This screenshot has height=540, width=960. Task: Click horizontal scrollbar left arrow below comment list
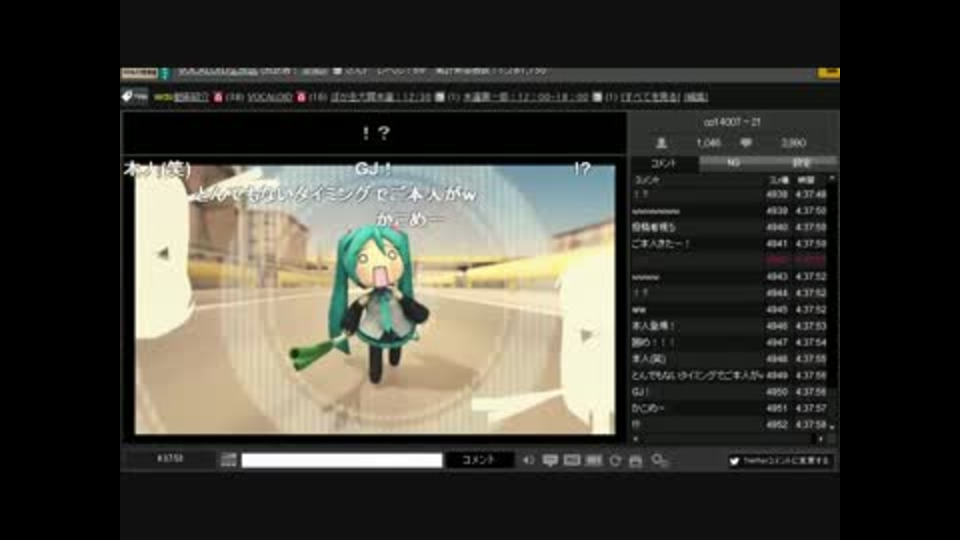(636, 438)
